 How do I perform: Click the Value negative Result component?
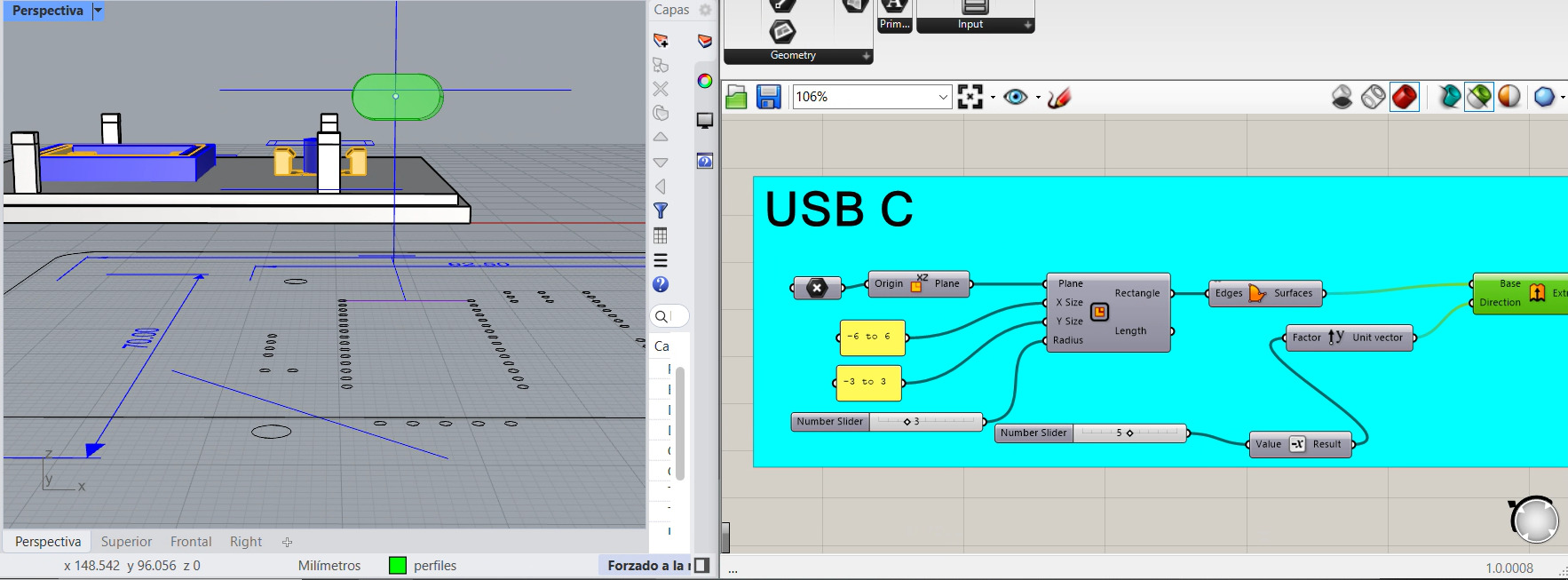click(1300, 444)
